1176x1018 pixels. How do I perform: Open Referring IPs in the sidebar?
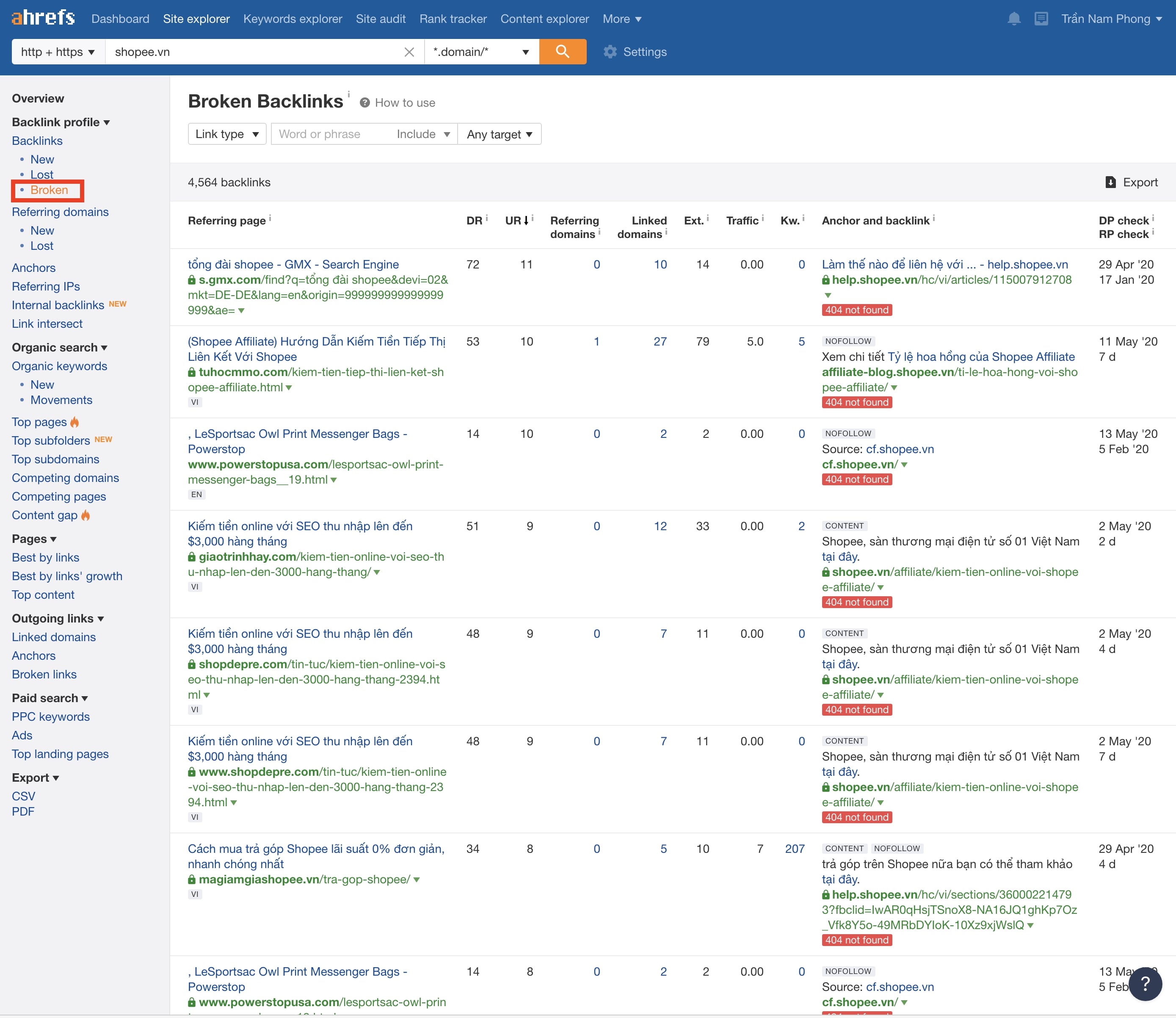tap(45, 287)
